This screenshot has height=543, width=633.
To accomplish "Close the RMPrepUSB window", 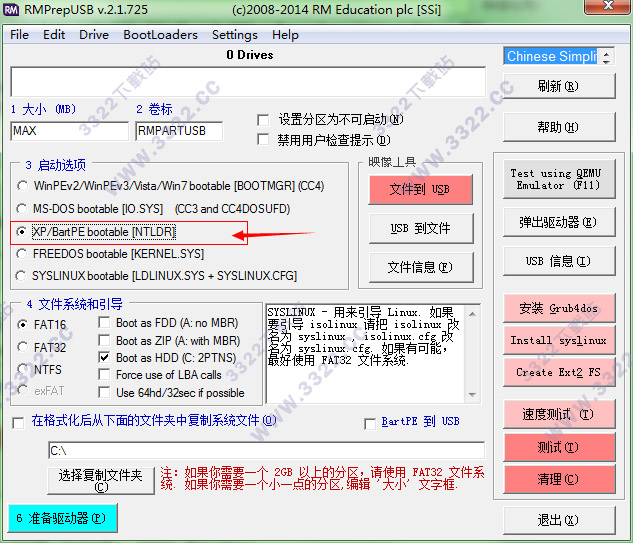I will tap(608, 6).
